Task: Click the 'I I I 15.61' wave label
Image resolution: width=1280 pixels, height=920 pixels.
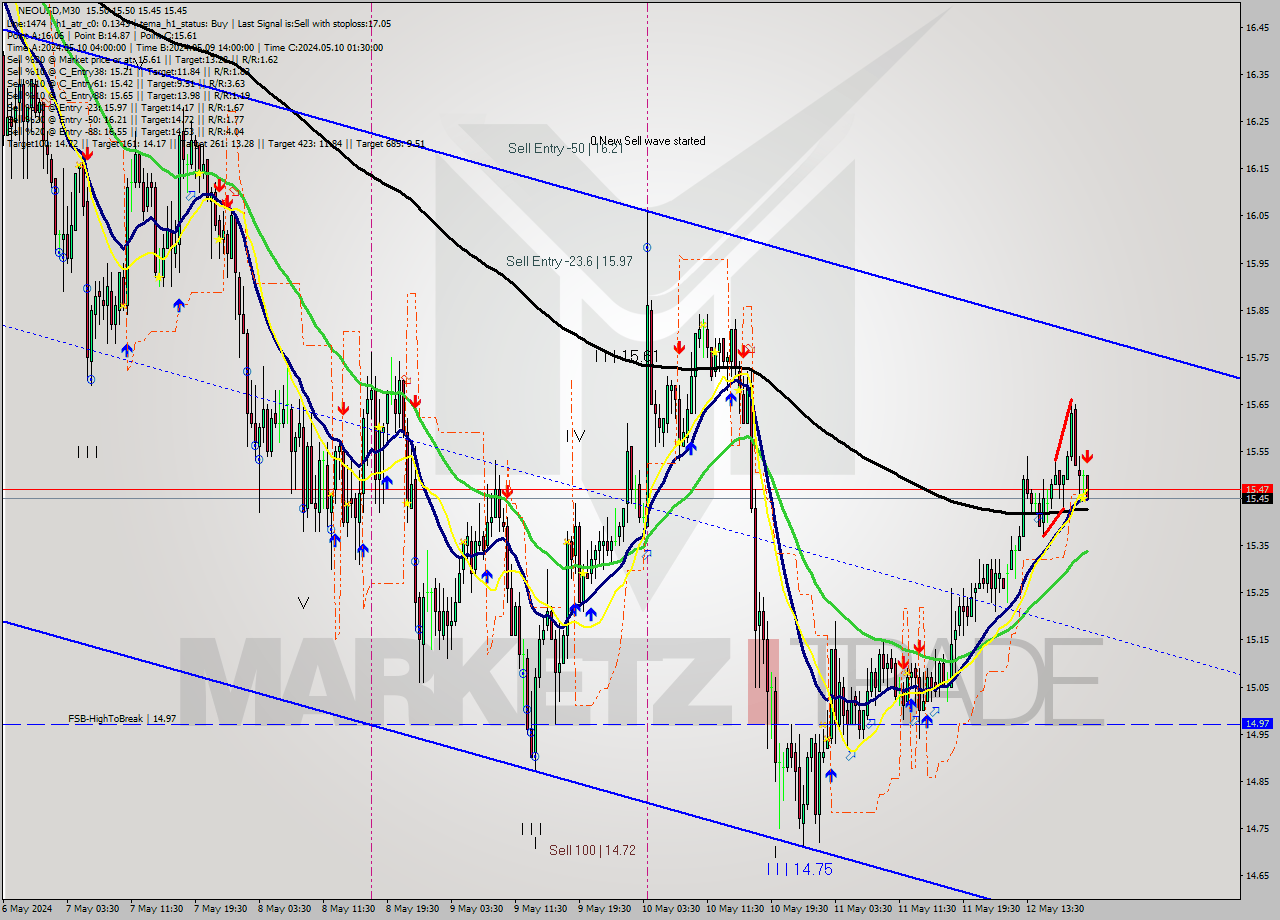Action: point(625,356)
